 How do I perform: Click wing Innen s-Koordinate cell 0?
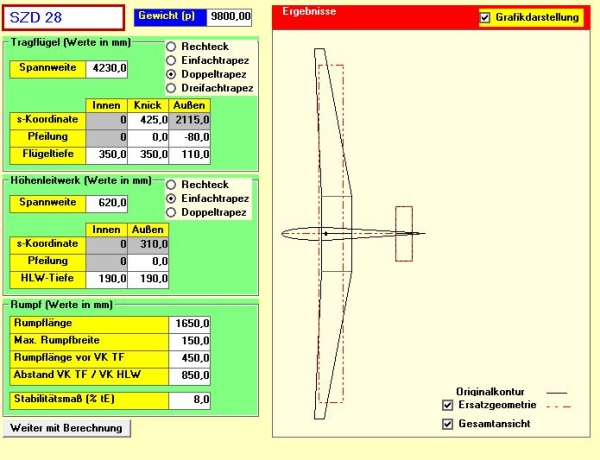[x=107, y=120]
